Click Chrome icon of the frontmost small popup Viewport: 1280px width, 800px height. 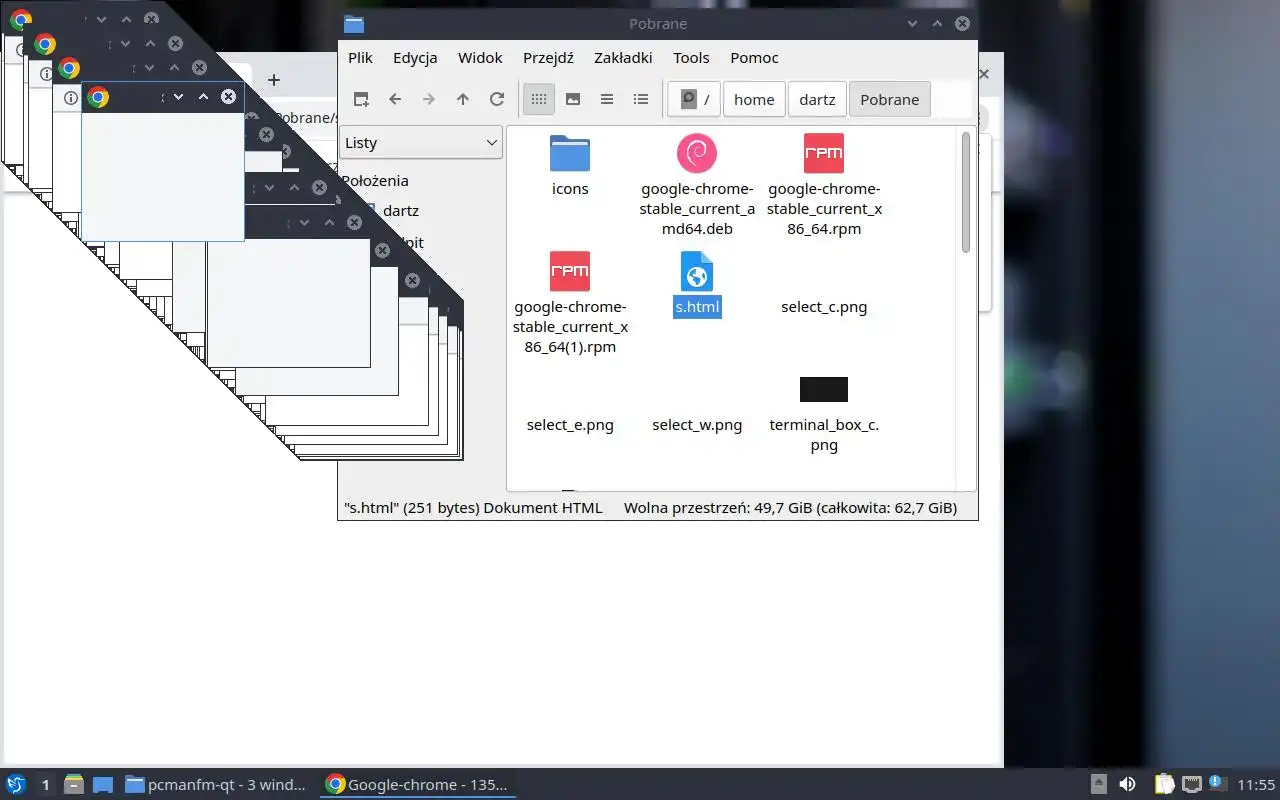pos(98,97)
